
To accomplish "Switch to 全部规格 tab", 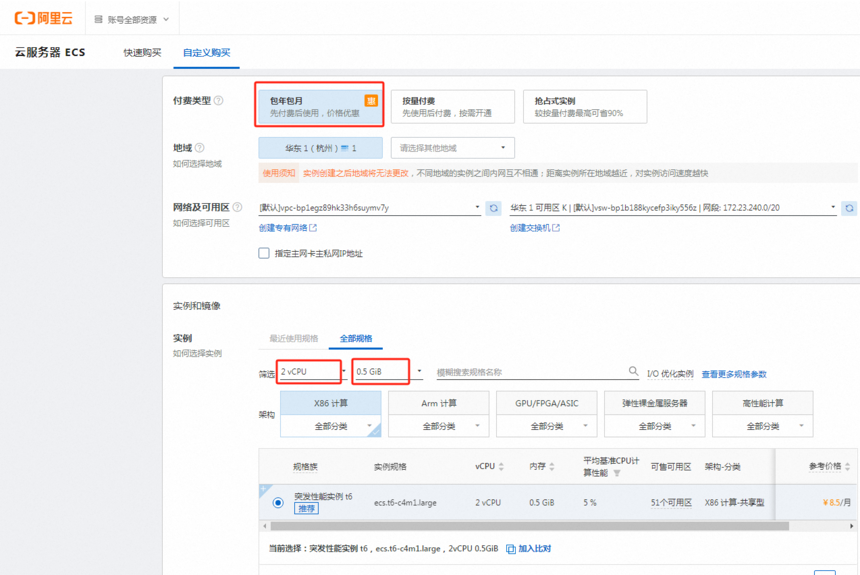I will pyautogui.click(x=356, y=339).
